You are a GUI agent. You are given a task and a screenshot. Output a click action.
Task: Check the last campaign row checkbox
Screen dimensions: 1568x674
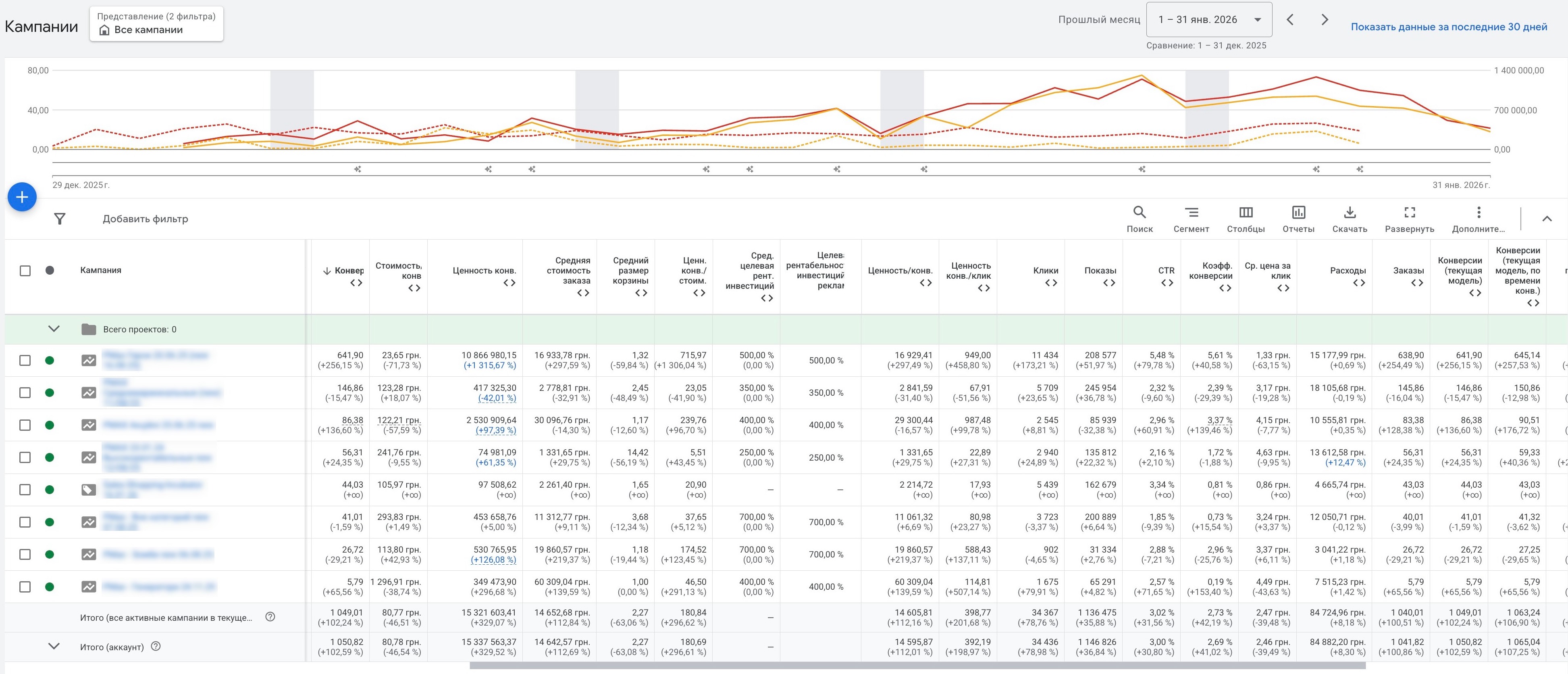[25, 587]
